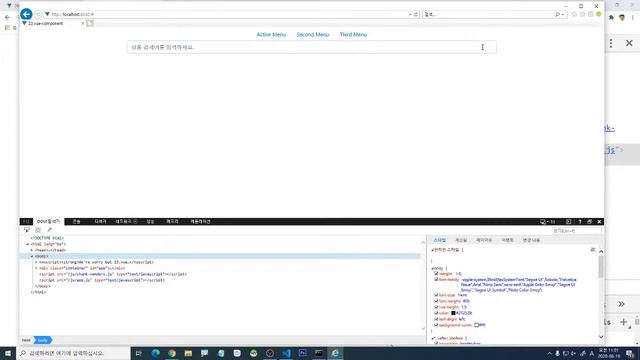Viewport: 640px width, 360px height.
Task: Click the Second Menu link
Action: pyautogui.click(x=313, y=35)
